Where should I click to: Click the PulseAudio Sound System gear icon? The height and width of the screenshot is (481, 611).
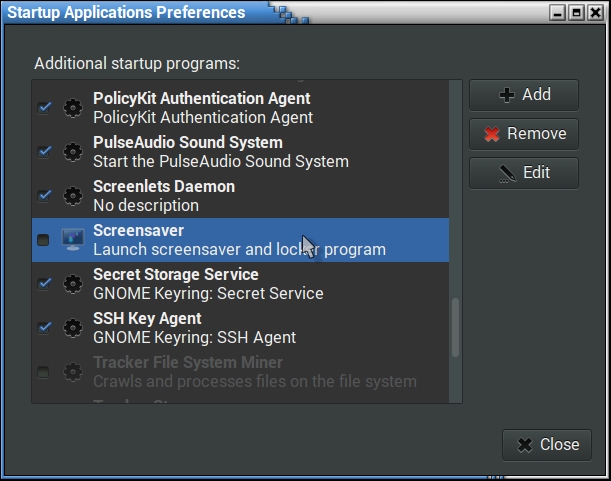point(72,152)
